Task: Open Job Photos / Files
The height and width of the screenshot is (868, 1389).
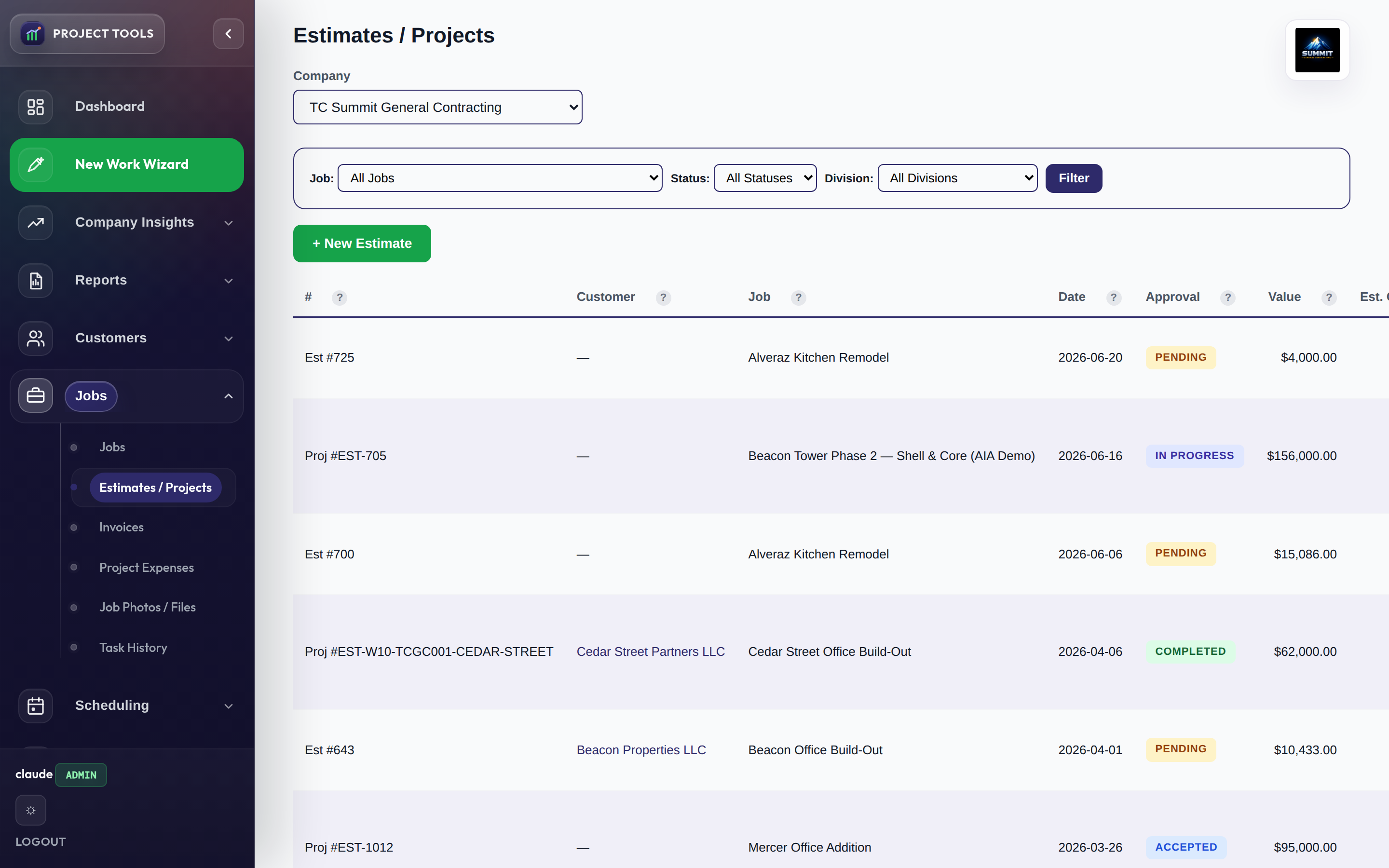Action: click(148, 608)
